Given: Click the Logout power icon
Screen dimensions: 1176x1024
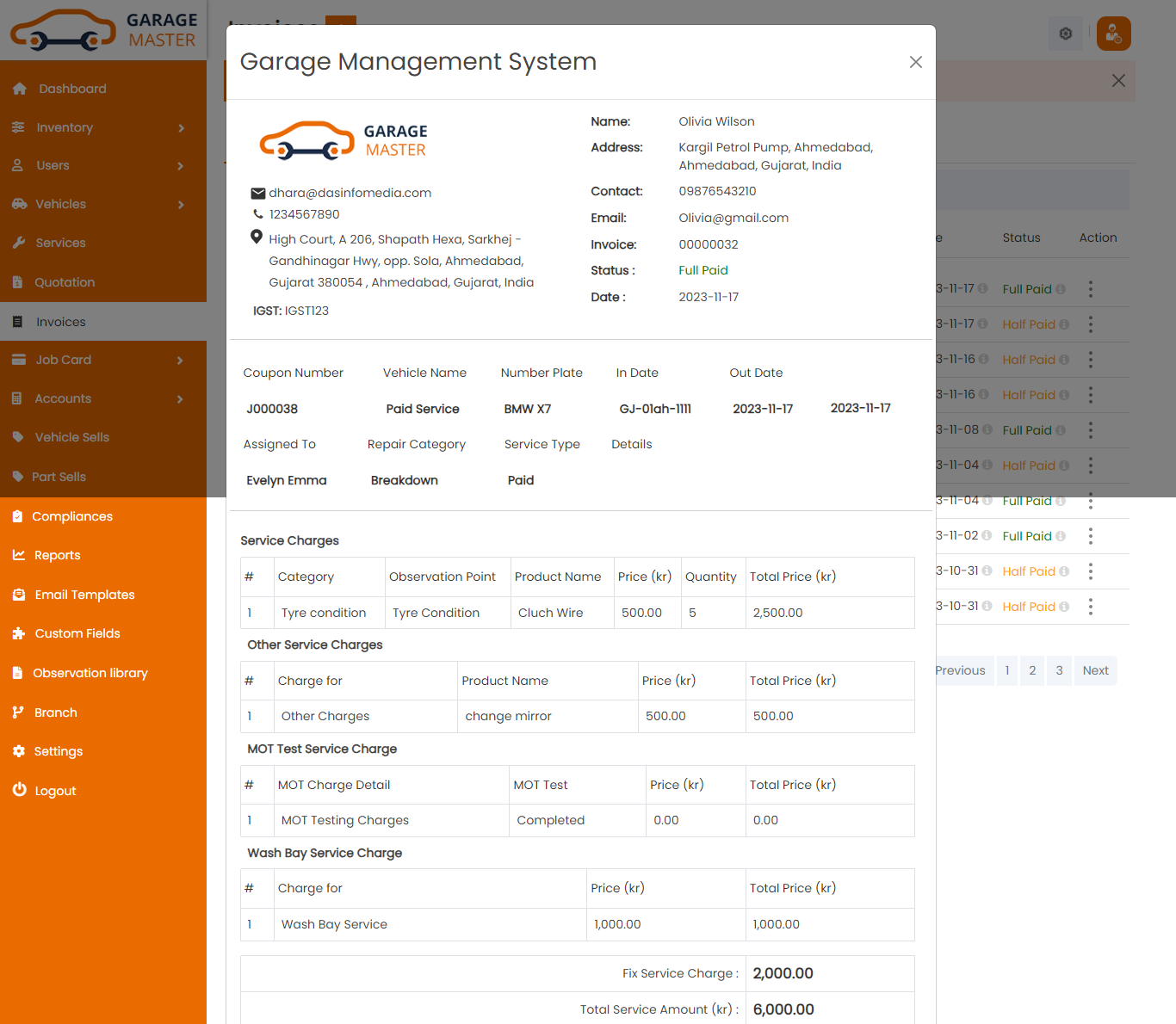Looking at the screenshot, I should coord(20,790).
